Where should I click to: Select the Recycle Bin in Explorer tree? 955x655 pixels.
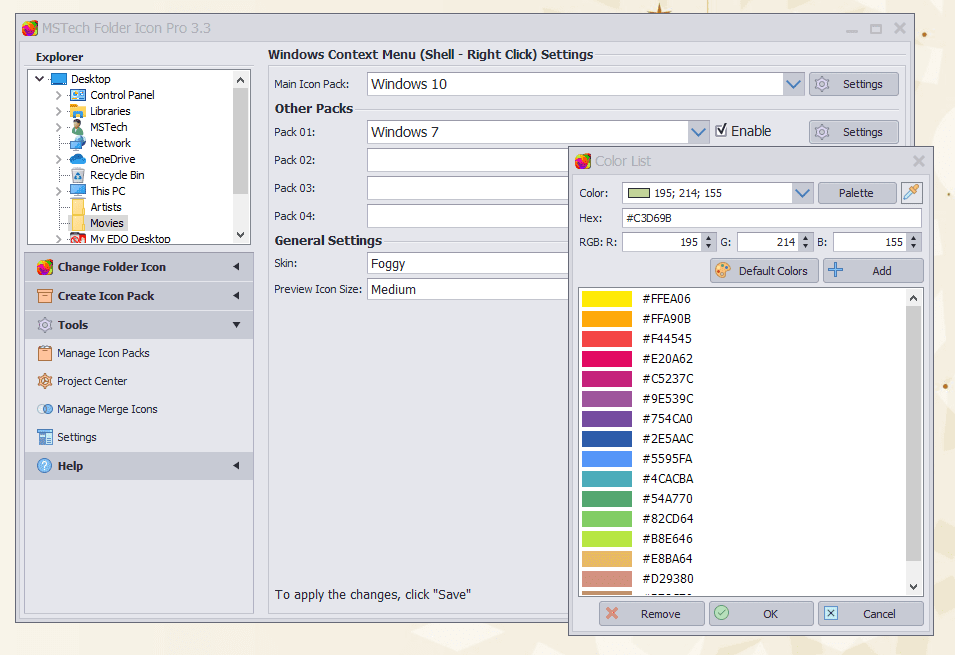(x=116, y=175)
